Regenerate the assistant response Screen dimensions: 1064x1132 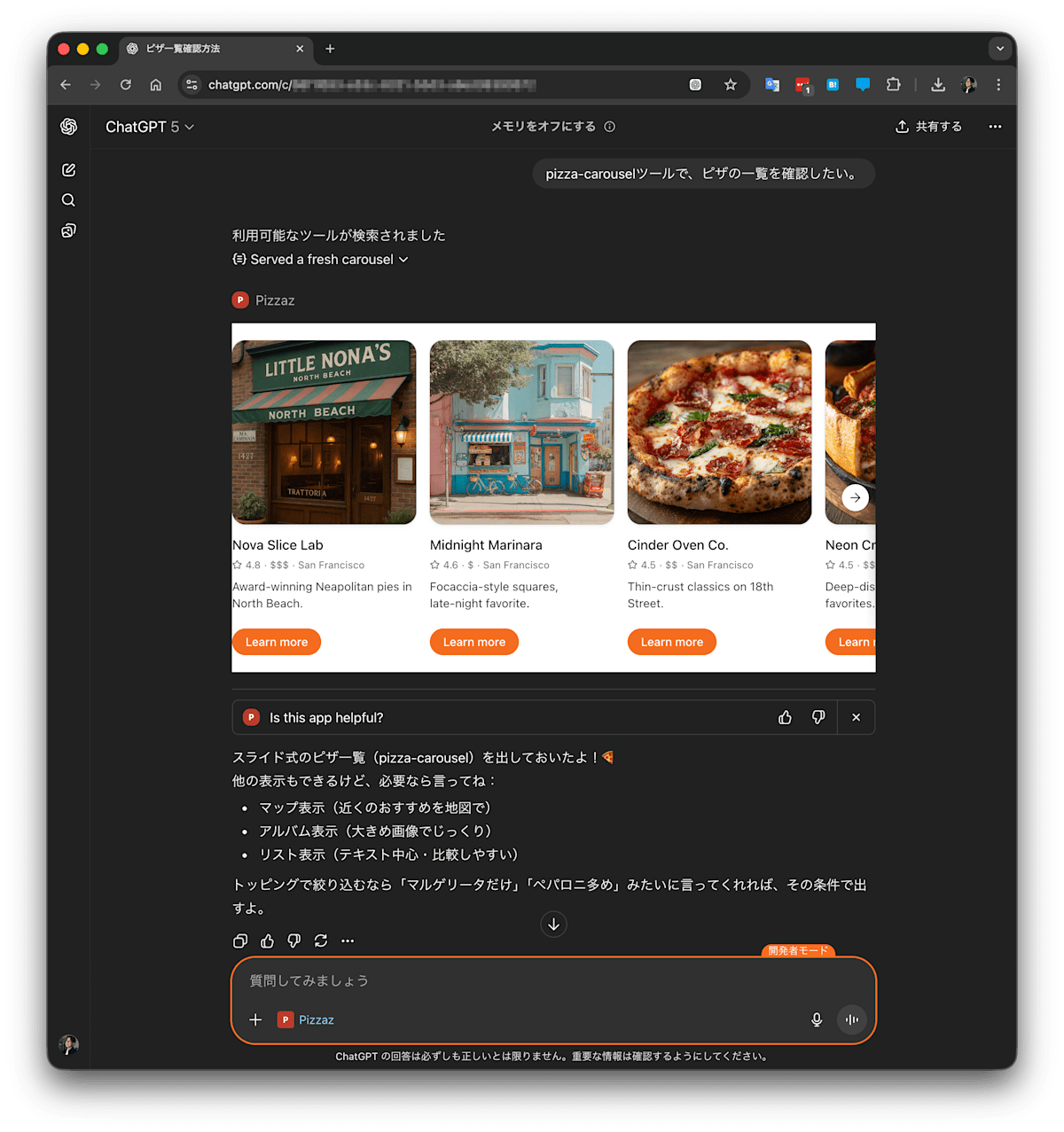(321, 941)
